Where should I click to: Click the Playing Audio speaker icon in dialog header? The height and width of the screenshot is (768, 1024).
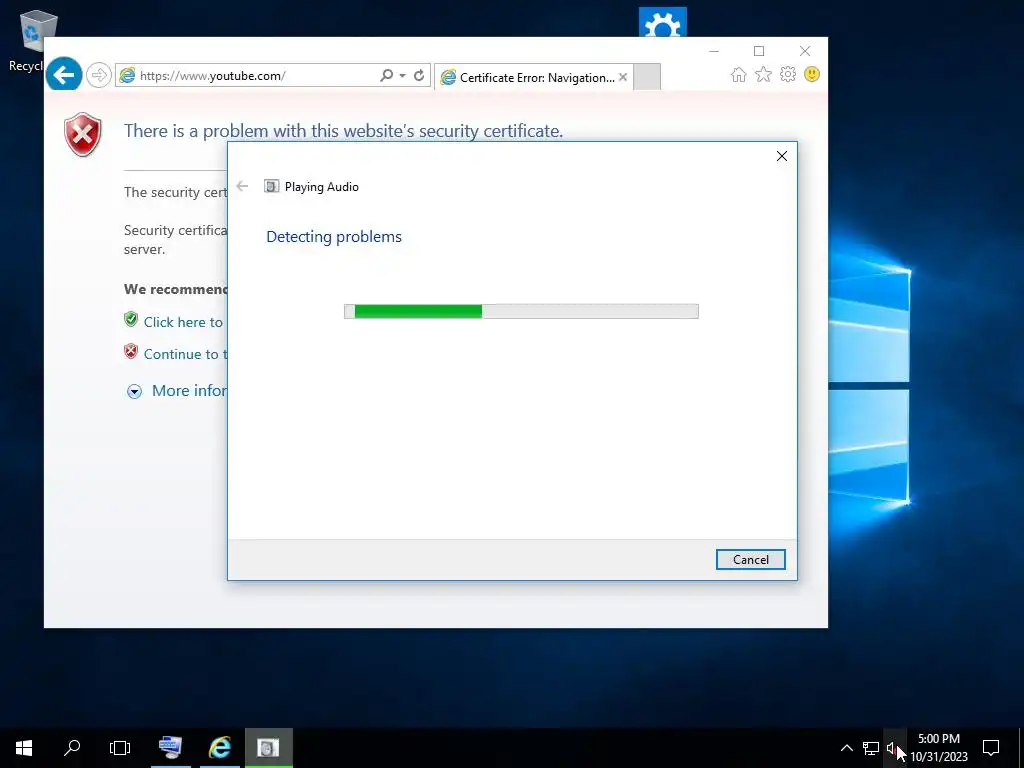pos(272,186)
